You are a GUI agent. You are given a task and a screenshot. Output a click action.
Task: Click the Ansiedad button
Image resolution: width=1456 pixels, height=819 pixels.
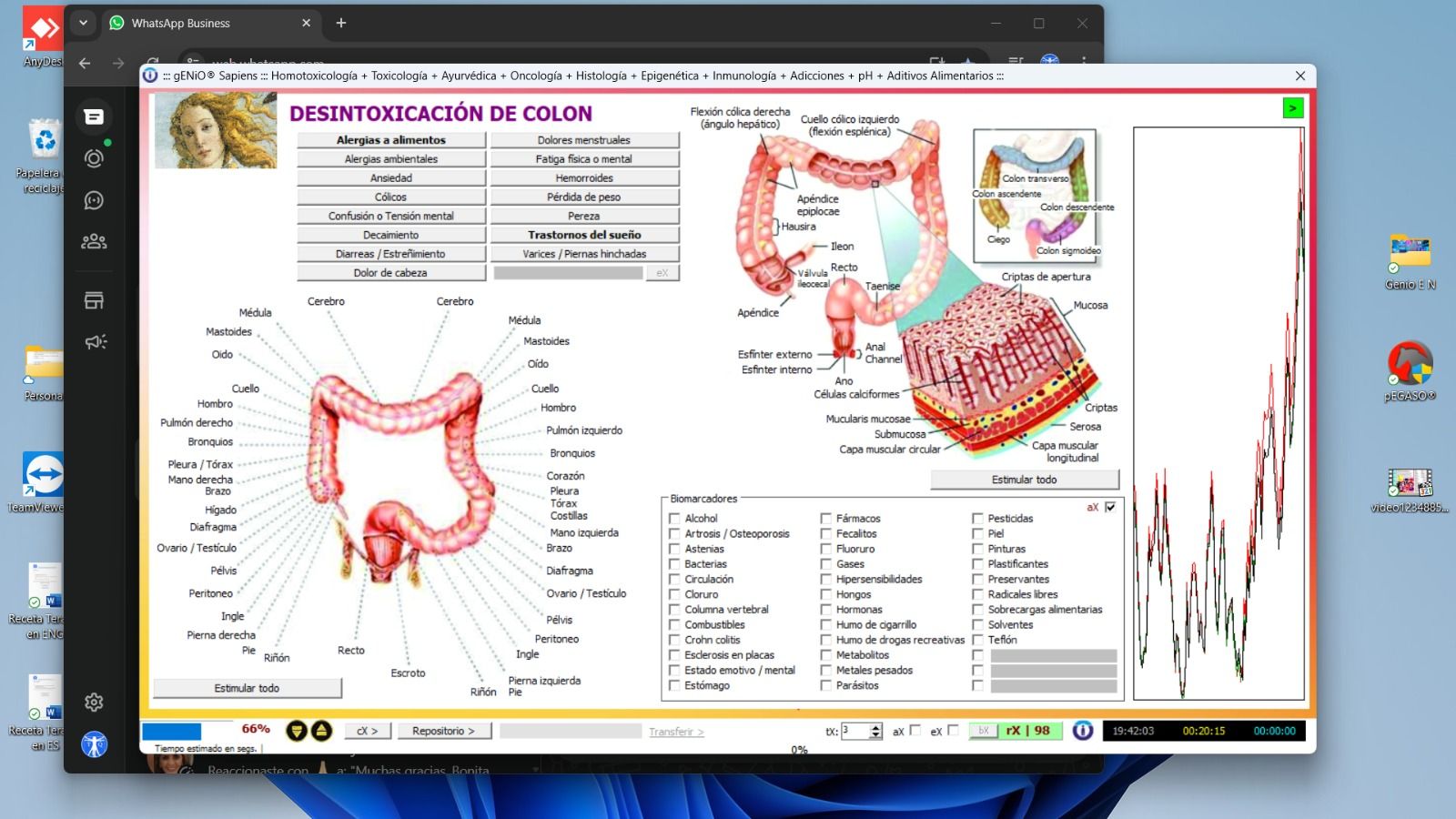pyautogui.click(x=391, y=178)
